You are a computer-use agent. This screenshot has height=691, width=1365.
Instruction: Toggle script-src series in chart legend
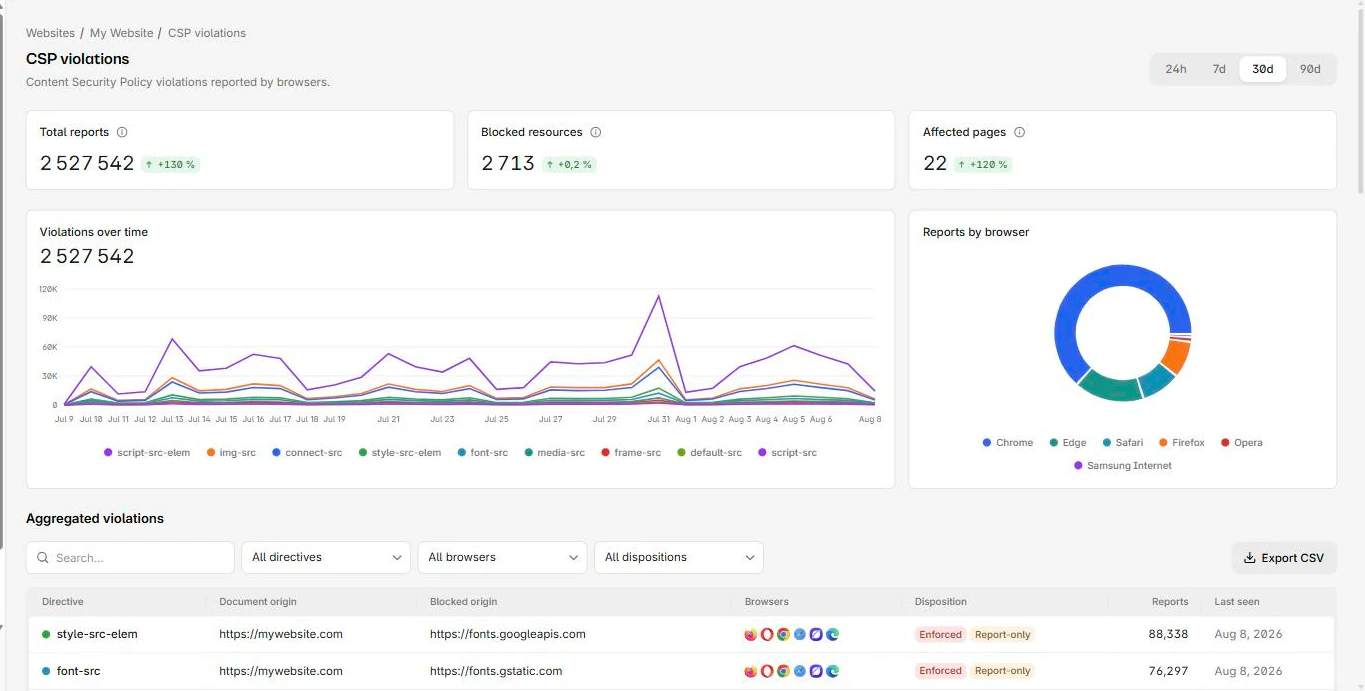787,453
